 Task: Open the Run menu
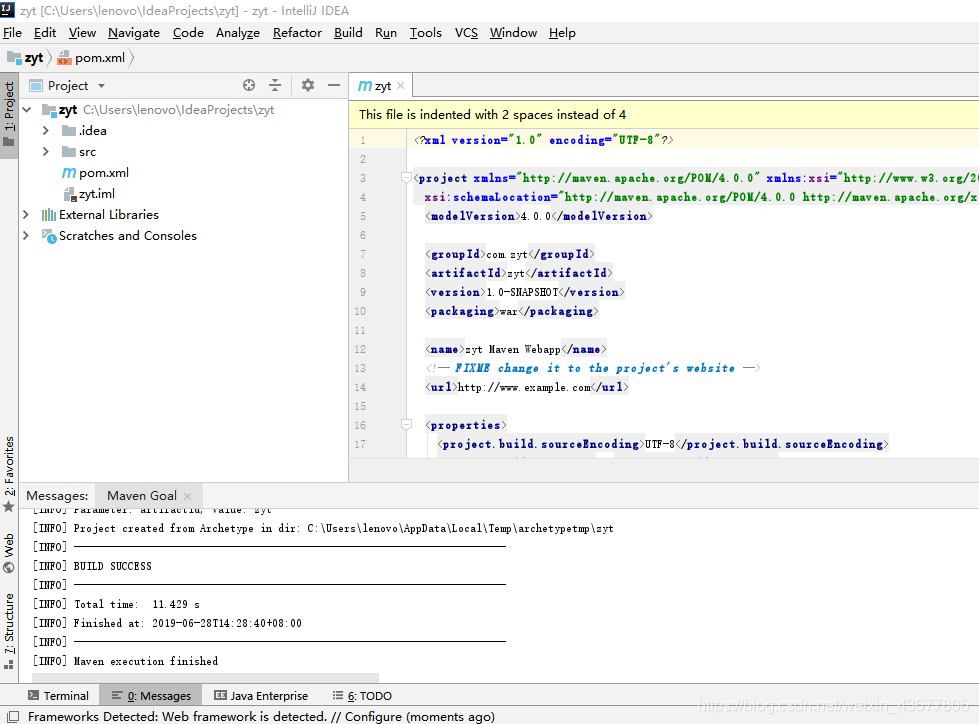tap(386, 32)
